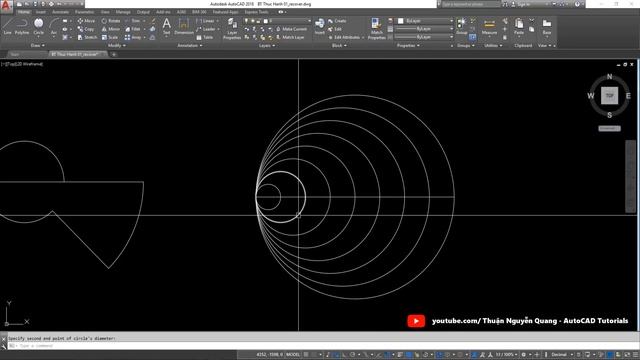Open Layer Properties manager
Screen dimensions: 640x360
point(232,29)
